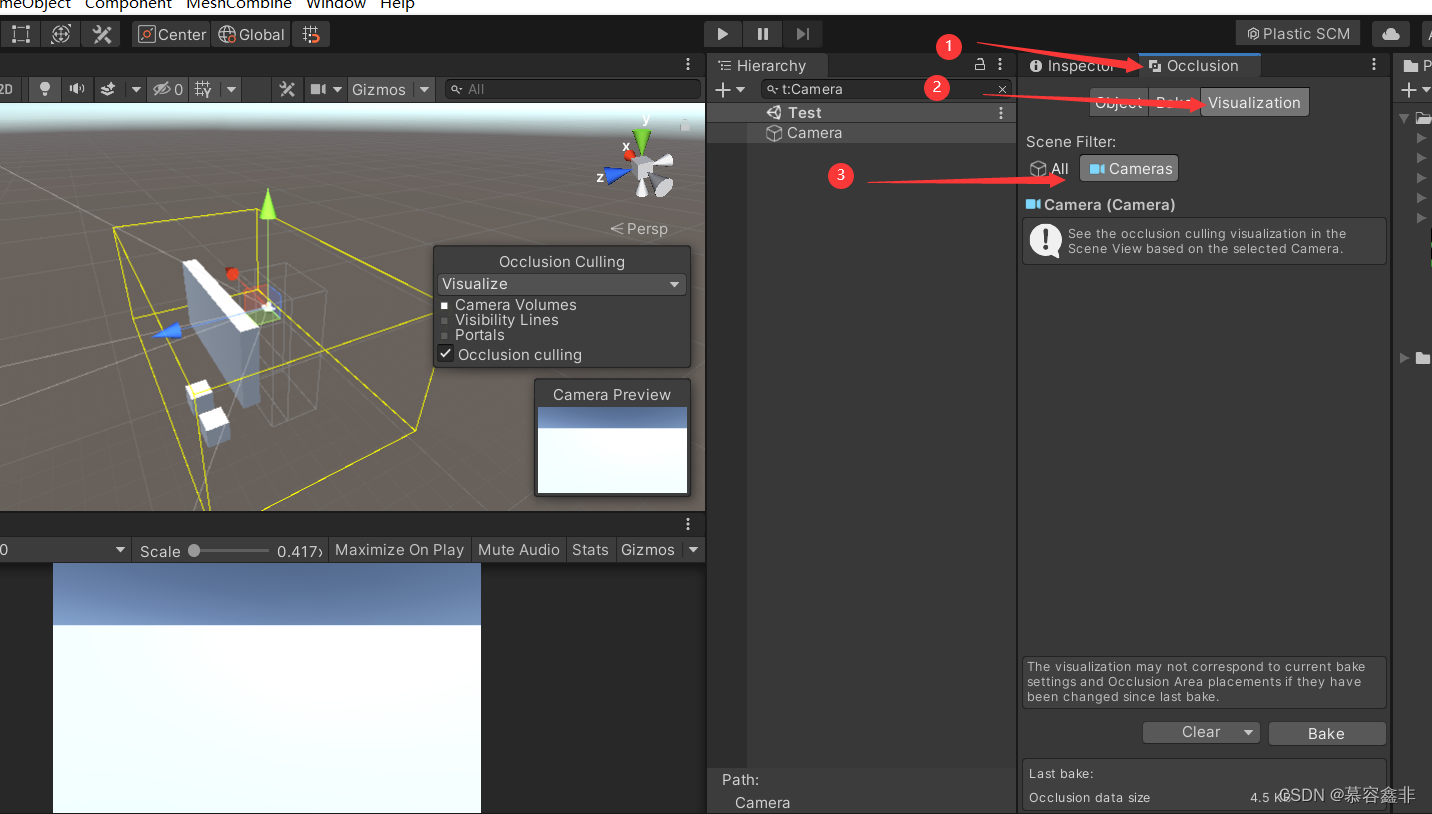Toggle scene view lighting bulb icon
This screenshot has height=814, width=1432.
tap(44, 89)
